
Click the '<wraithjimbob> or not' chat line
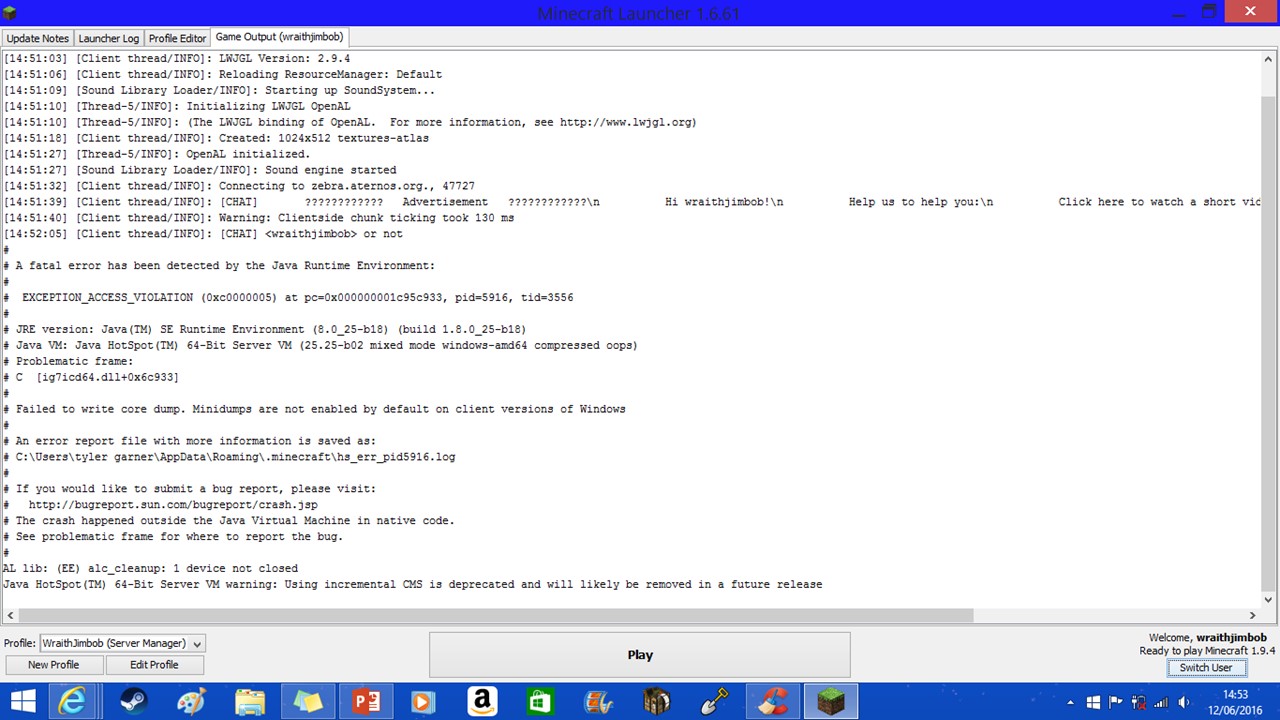[203, 234]
